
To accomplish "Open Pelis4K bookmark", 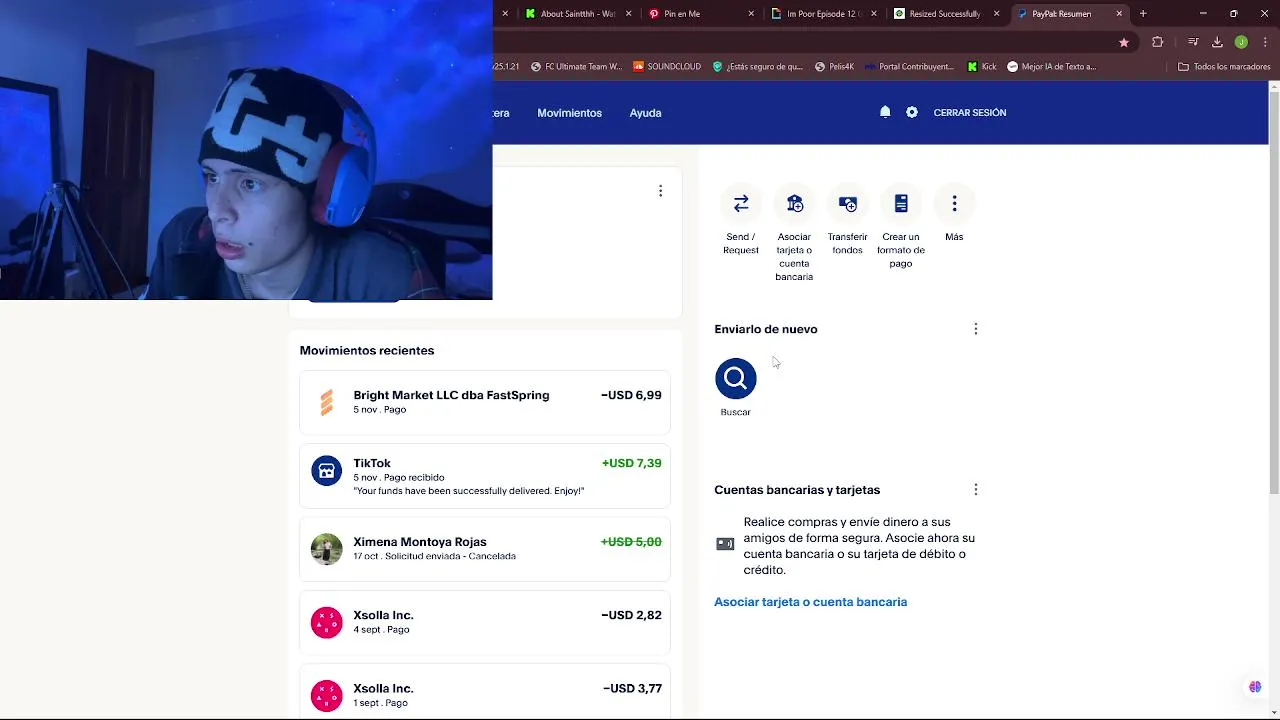I will (834, 67).
